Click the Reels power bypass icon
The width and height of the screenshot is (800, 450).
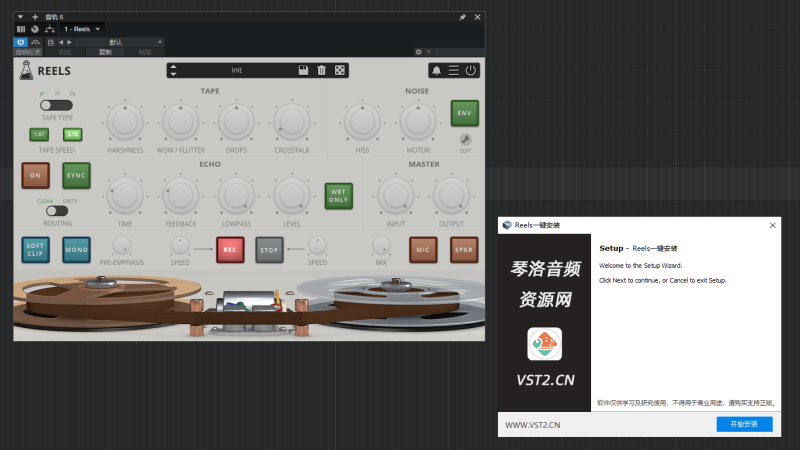pyautogui.click(x=470, y=70)
